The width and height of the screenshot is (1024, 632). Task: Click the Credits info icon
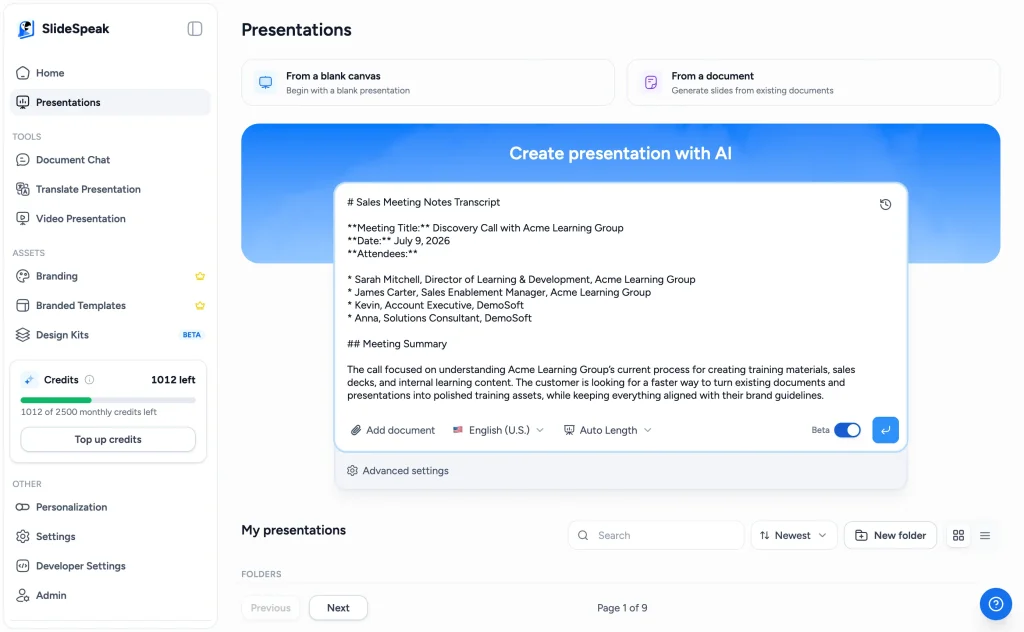pyautogui.click(x=89, y=379)
